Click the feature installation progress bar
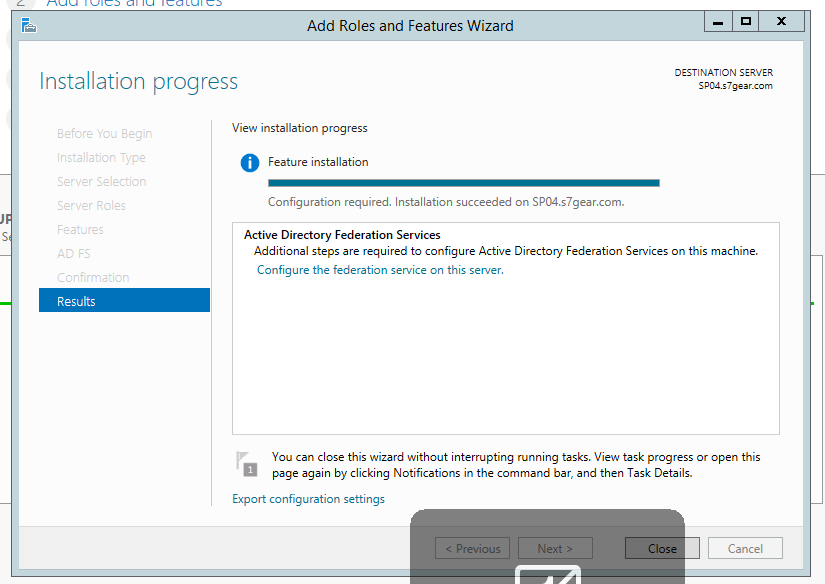 pyautogui.click(x=463, y=183)
